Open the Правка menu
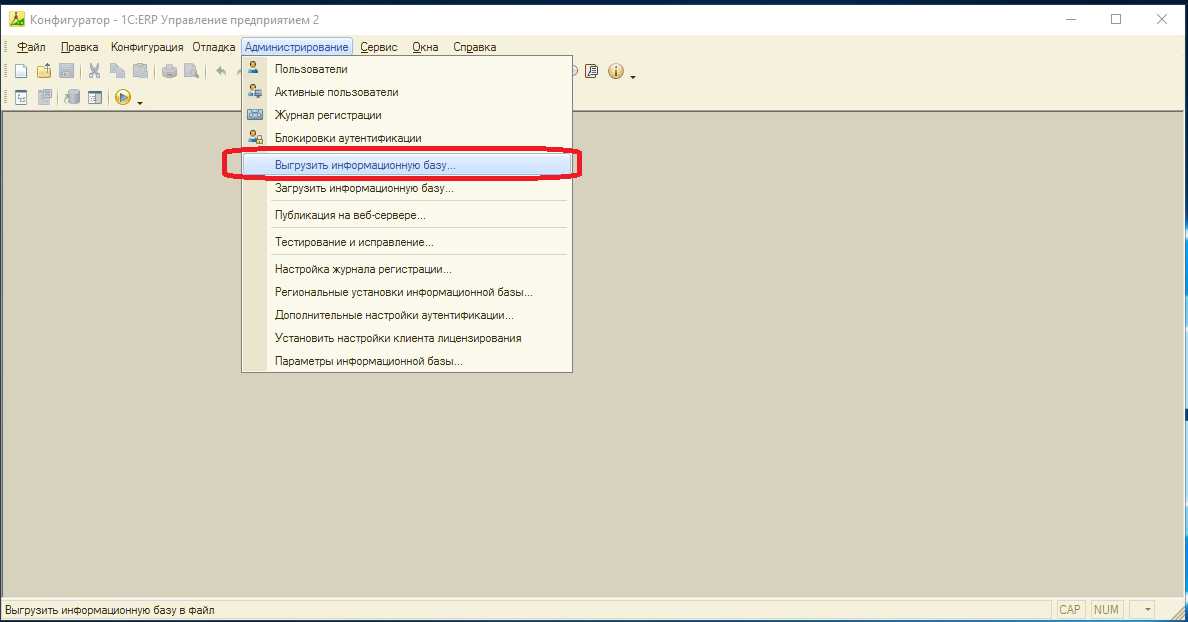The height and width of the screenshot is (622, 1188). coord(80,47)
